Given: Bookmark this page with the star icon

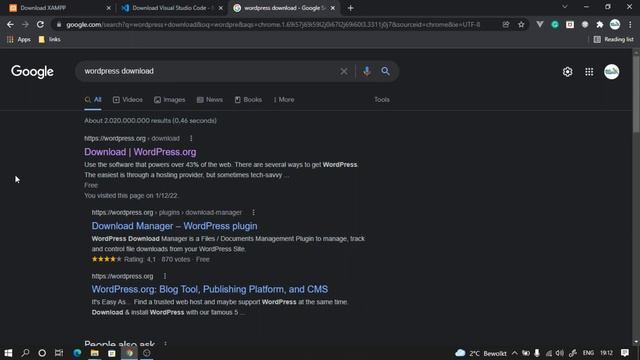Looking at the screenshot, I should coord(521,24).
